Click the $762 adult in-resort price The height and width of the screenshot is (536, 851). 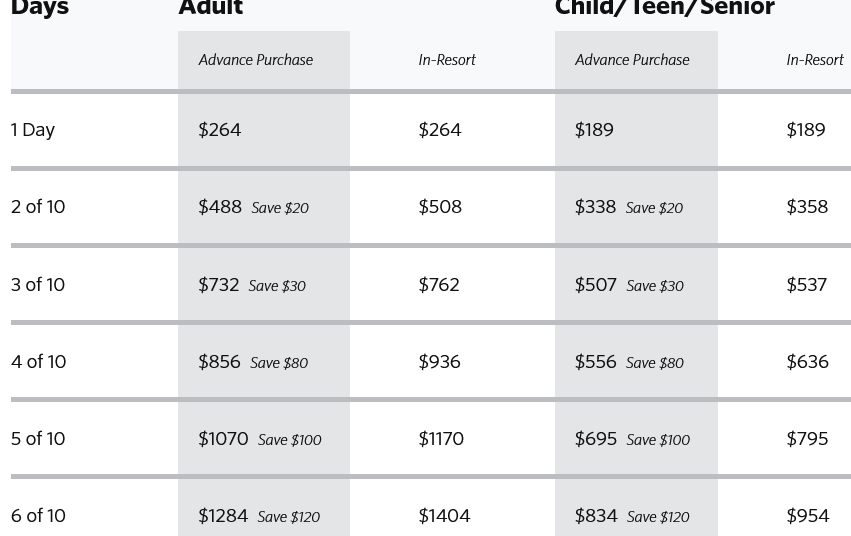439,285
